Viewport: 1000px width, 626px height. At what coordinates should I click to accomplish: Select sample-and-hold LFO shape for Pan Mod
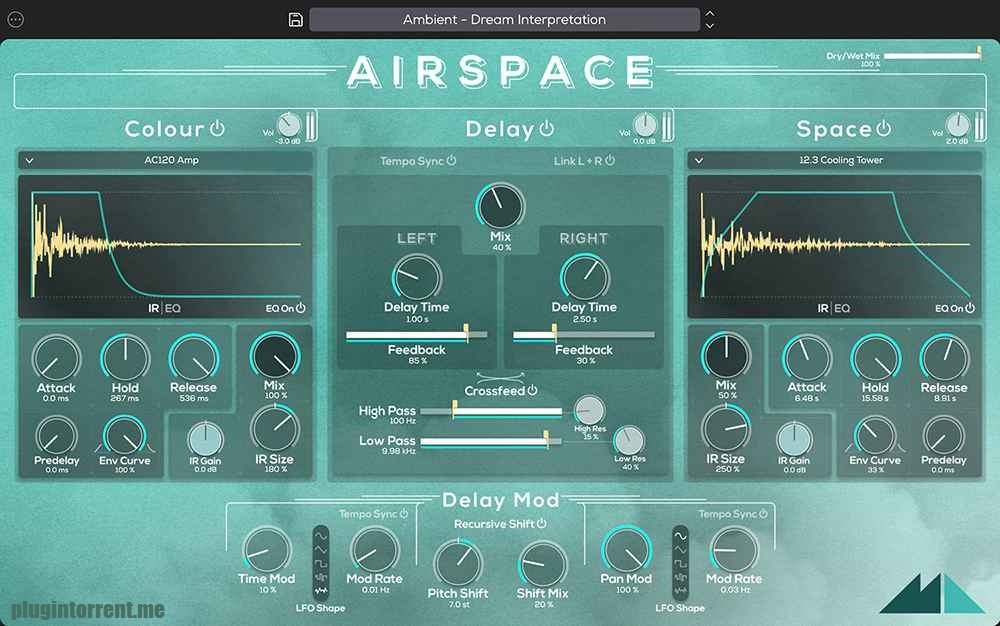(680, 578)
